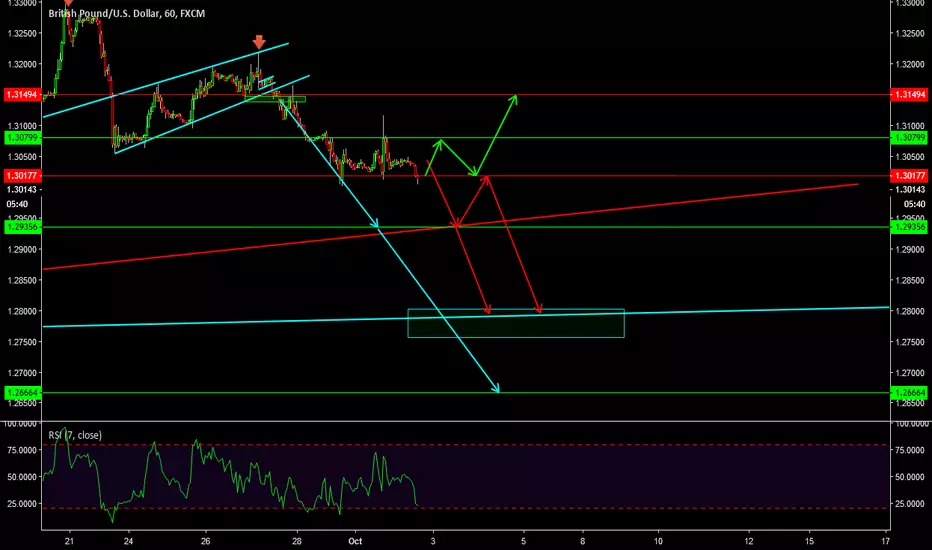Click date 5 on the time axis
This screenshot has width=932, height=550.
(524, 541)
